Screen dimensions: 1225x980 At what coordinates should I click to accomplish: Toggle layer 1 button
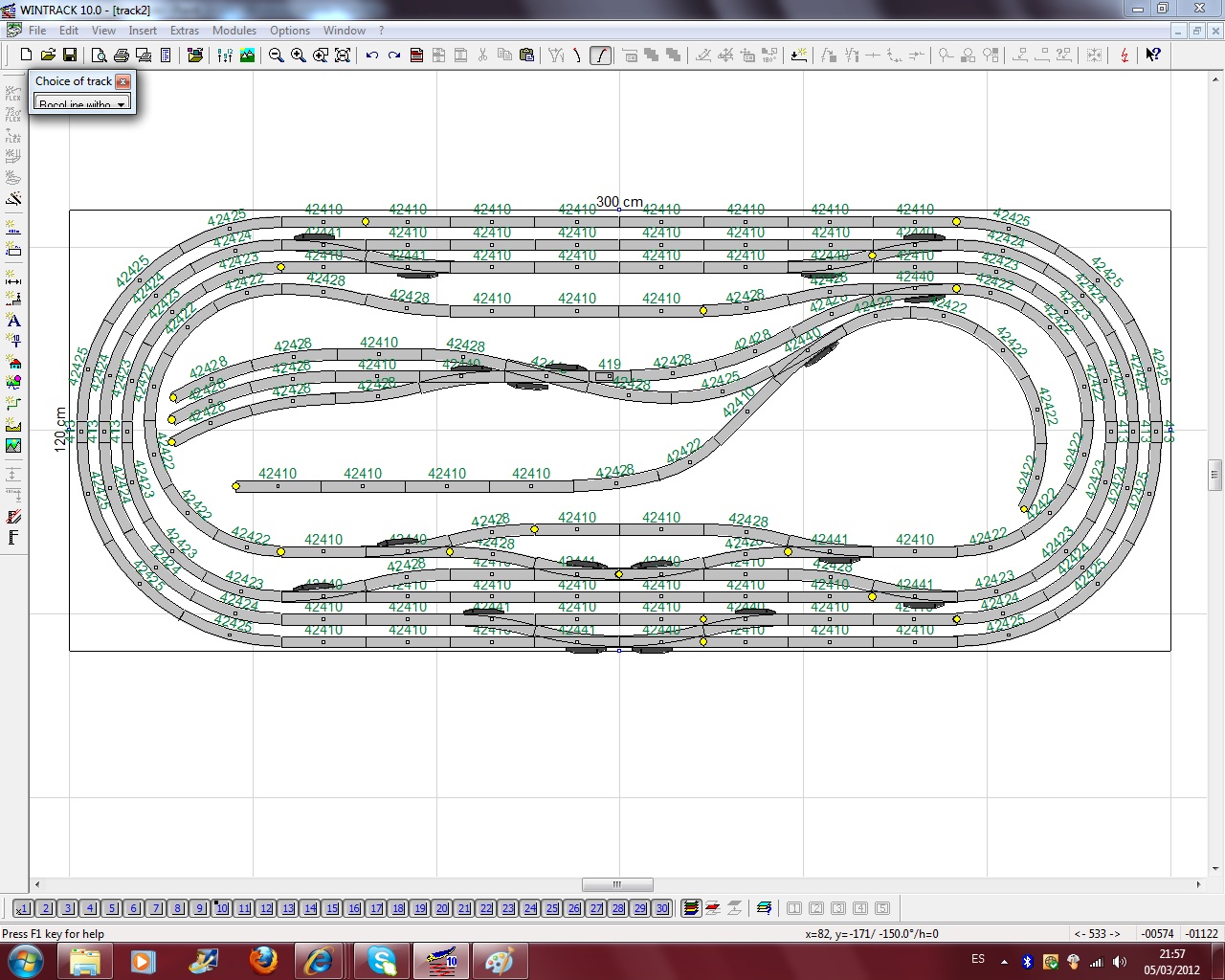pos(24,908)
